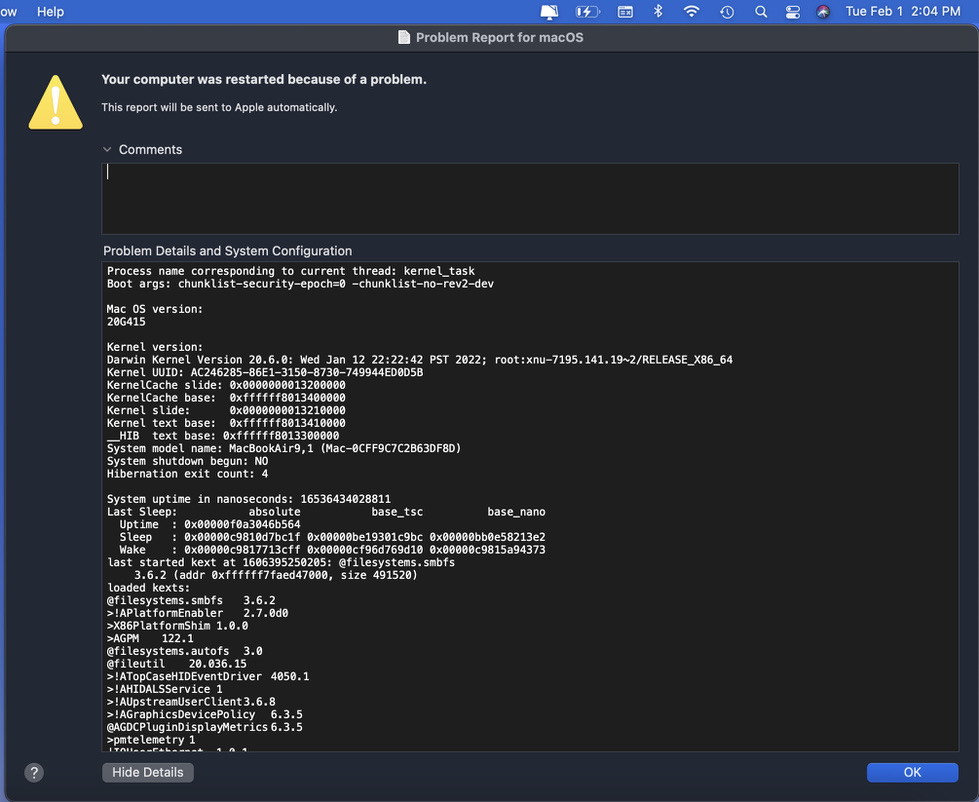Click the 'Hibernation exit count: 4' line
The width and height of the screenshot is (979, 802).
tap(187, 474)
